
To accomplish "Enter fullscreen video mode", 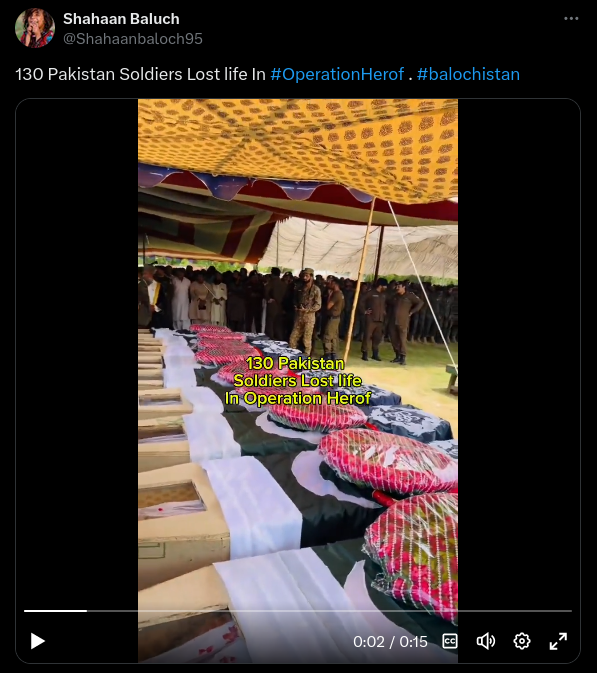I will tap(558, 641).
